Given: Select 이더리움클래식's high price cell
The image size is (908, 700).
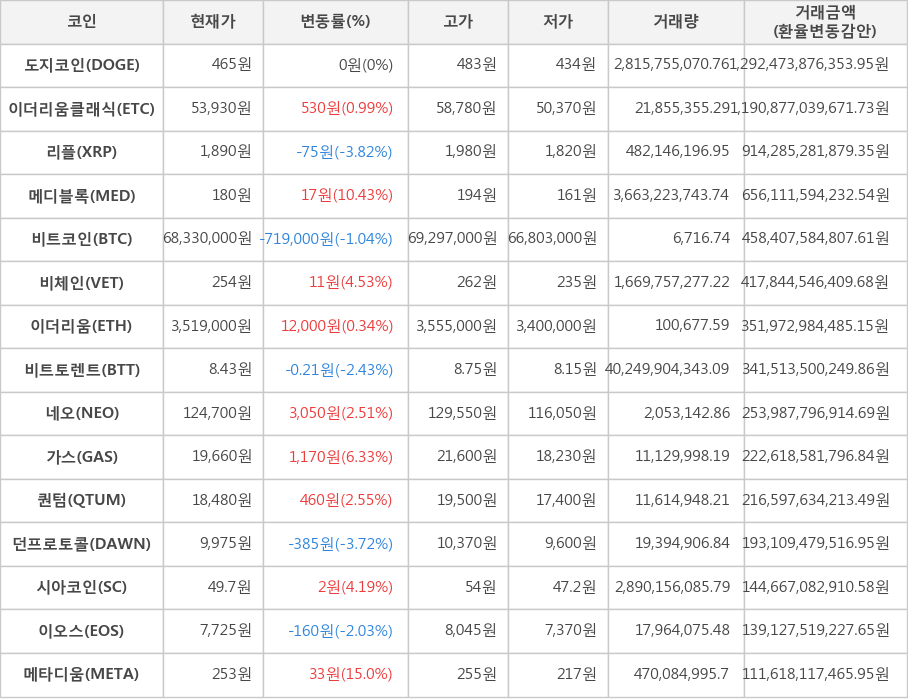Looking at the screenshot, I should 457,109.
